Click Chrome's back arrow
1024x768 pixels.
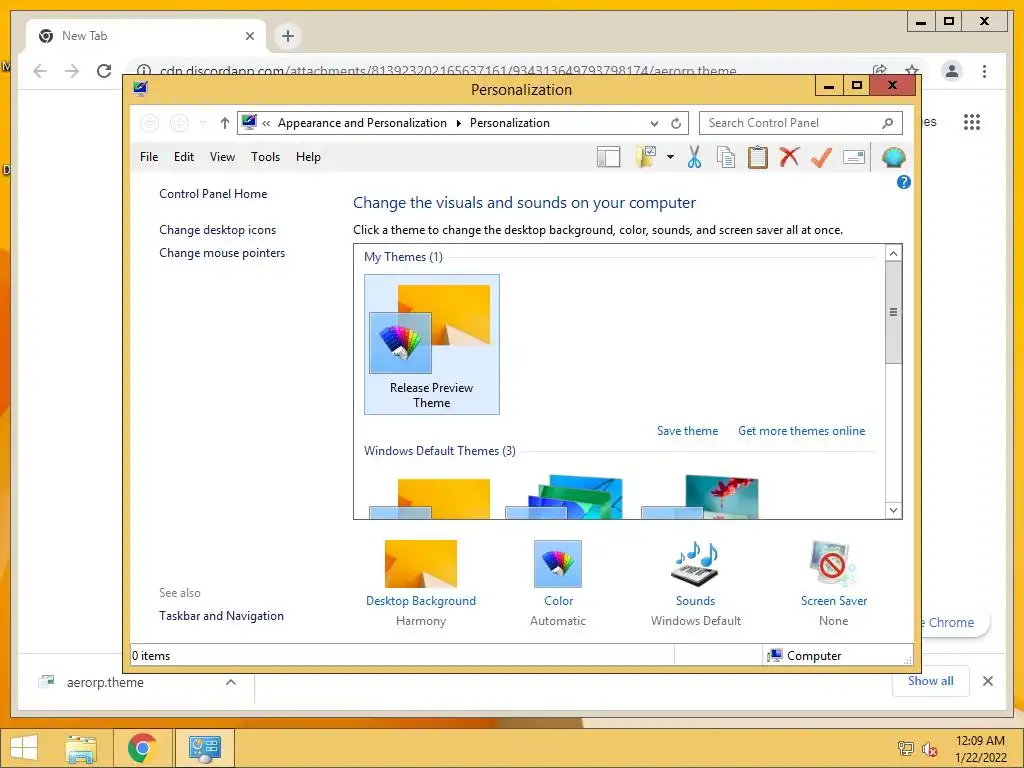(40, 71)
